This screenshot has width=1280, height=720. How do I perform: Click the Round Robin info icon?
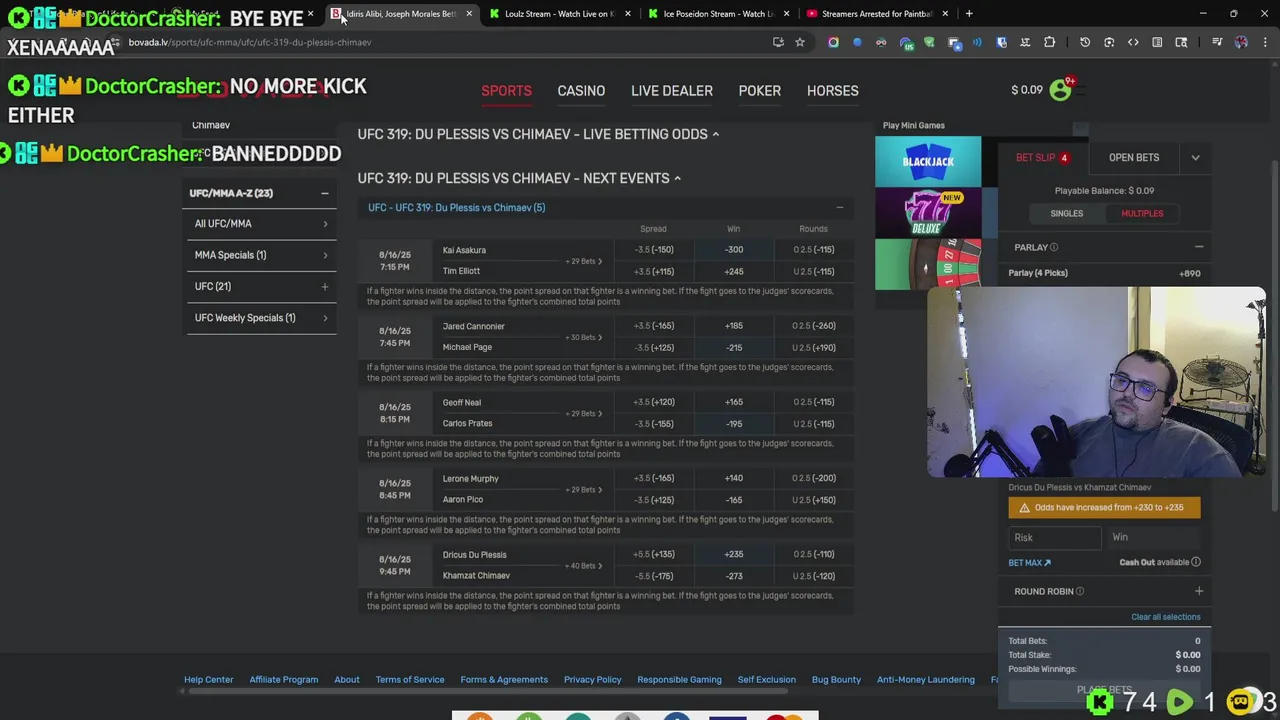(1079, 591)
